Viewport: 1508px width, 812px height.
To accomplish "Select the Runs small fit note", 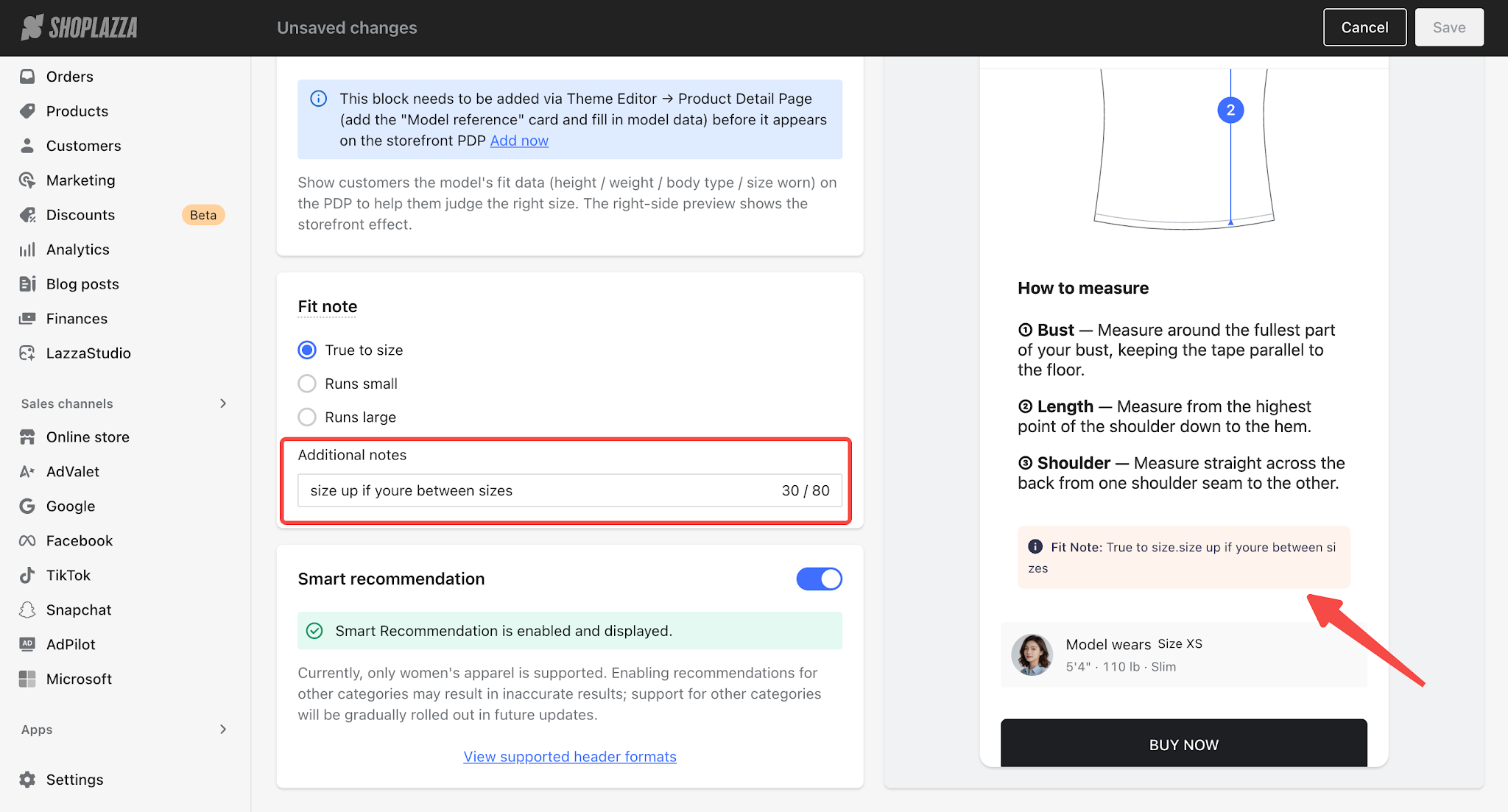I will coord(307,384).
